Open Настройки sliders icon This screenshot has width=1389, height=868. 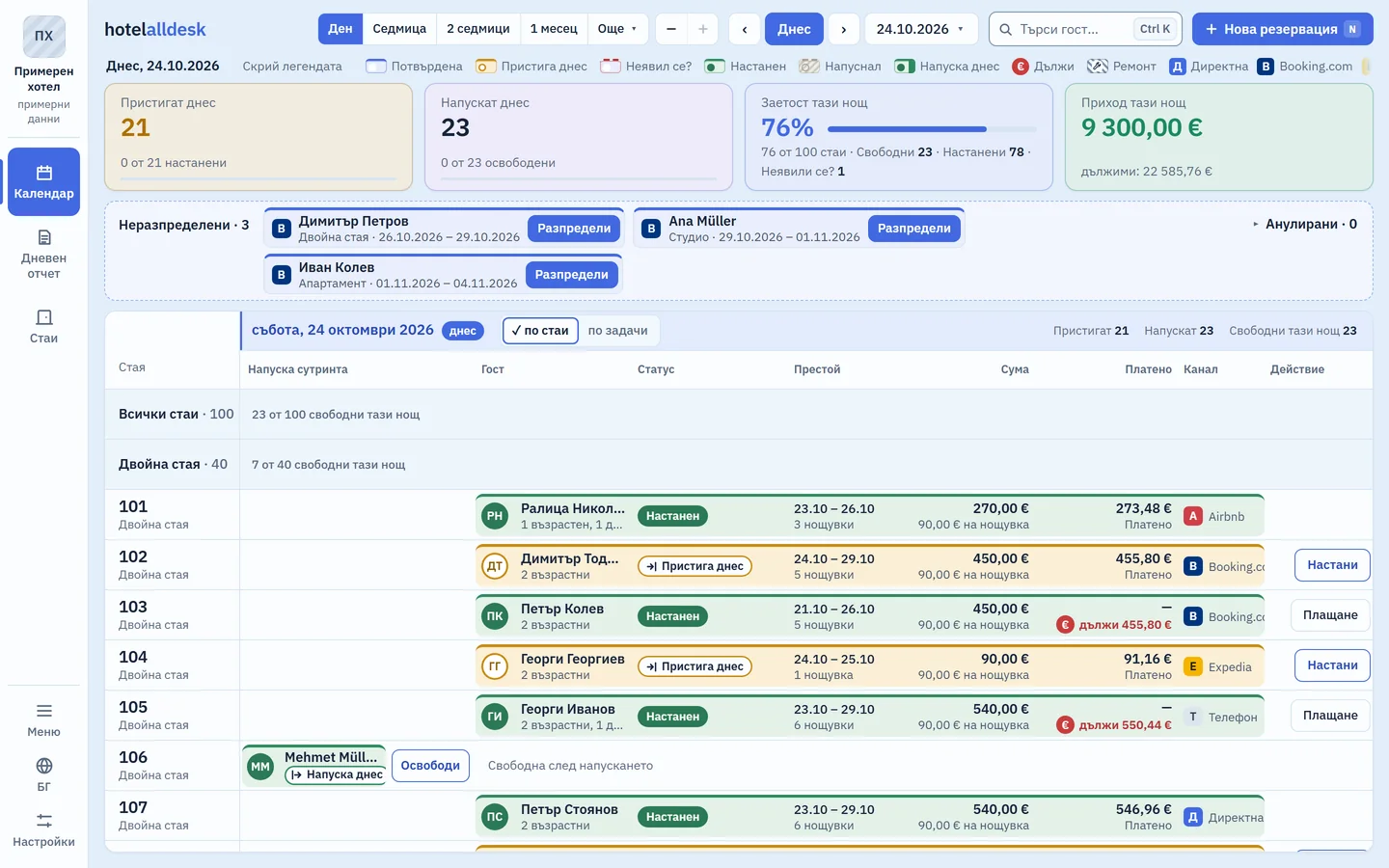coord(43,829)
